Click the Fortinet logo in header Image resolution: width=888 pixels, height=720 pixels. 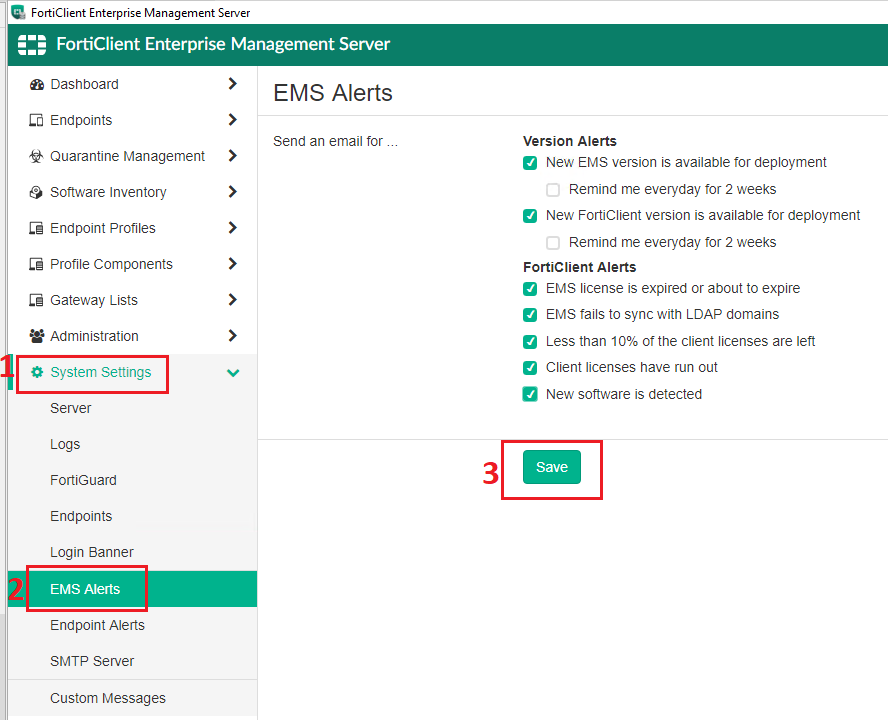[x=32, y=44]
